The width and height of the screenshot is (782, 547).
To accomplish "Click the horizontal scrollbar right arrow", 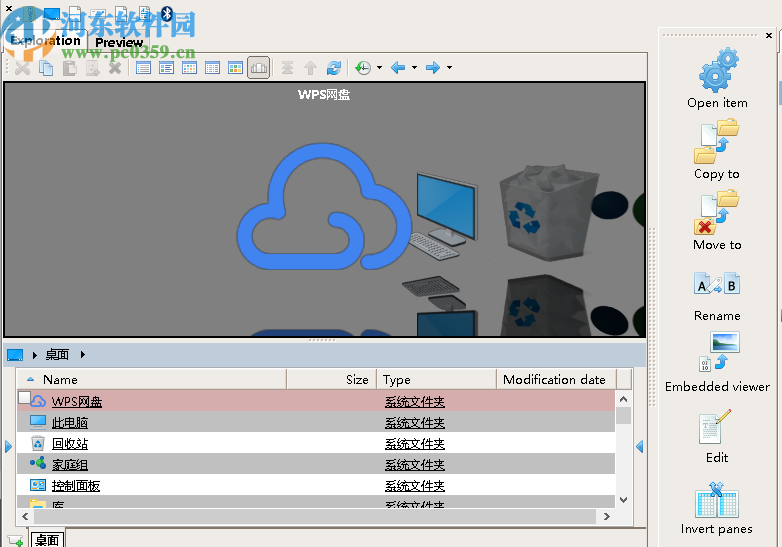I will [x=606, y=517].
